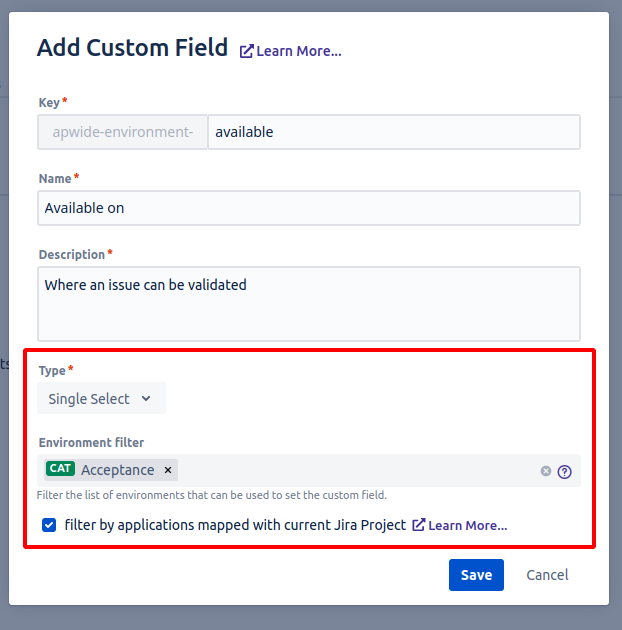Viewport: 622px width, 630px height.
Task: Select the Acceptance tag text in the filter
Action: (118, 470)
